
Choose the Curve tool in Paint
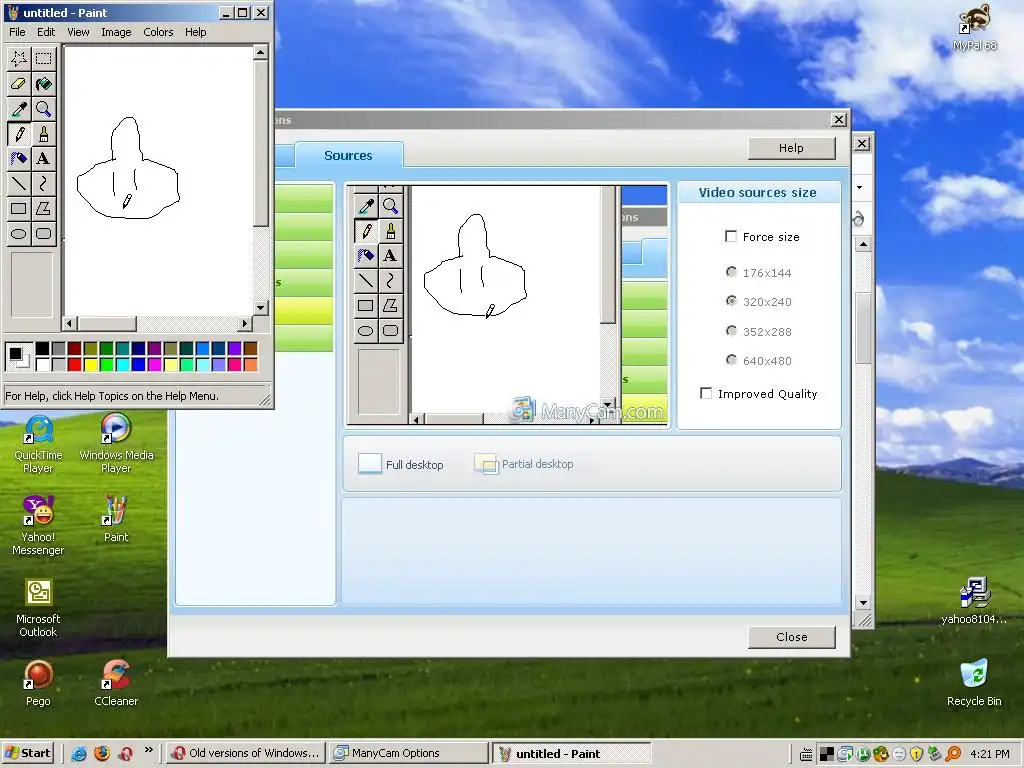(44, 184)
